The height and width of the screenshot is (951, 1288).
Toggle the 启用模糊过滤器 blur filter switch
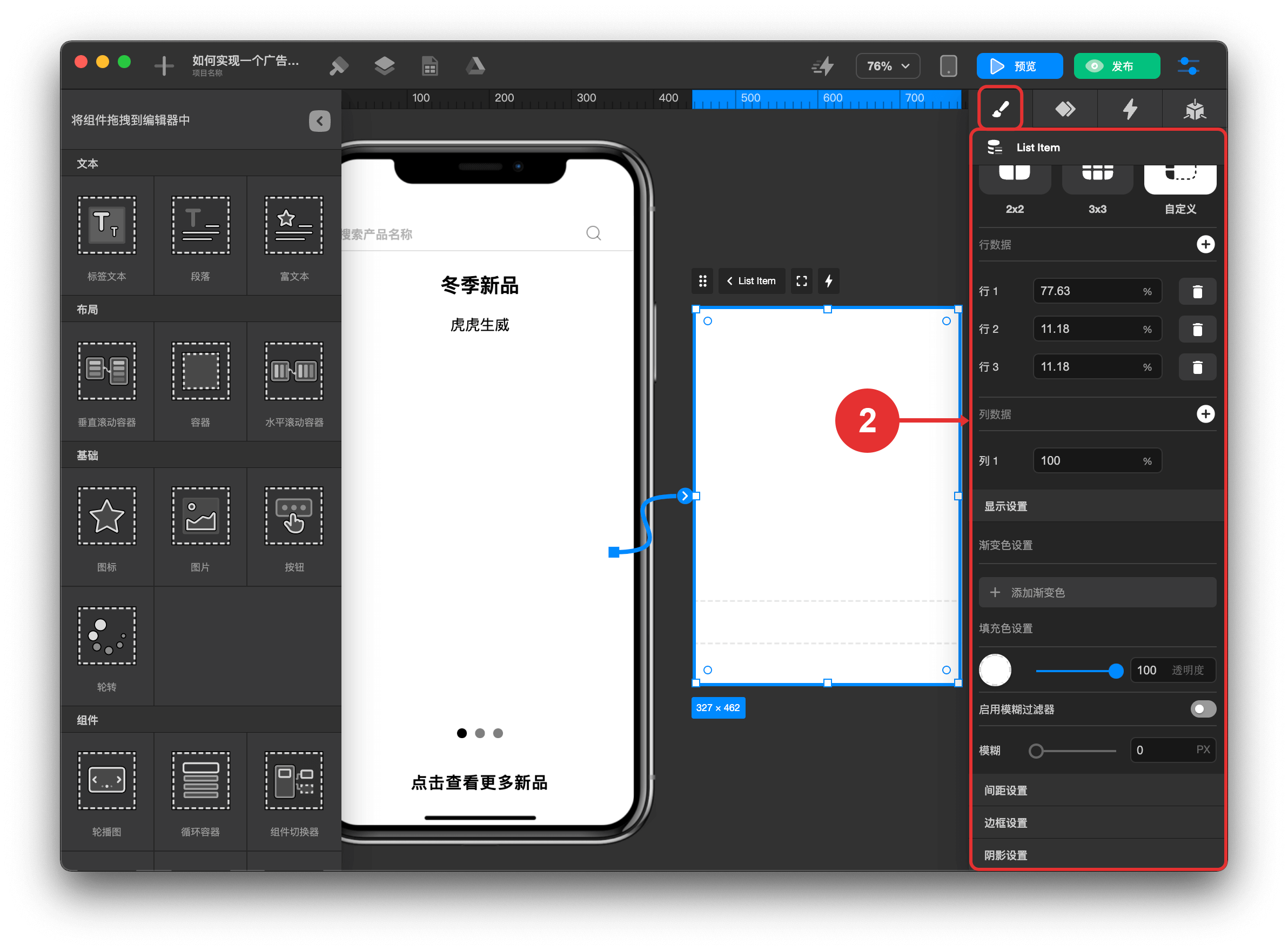pyautogui.click(x=1203, y=709)
